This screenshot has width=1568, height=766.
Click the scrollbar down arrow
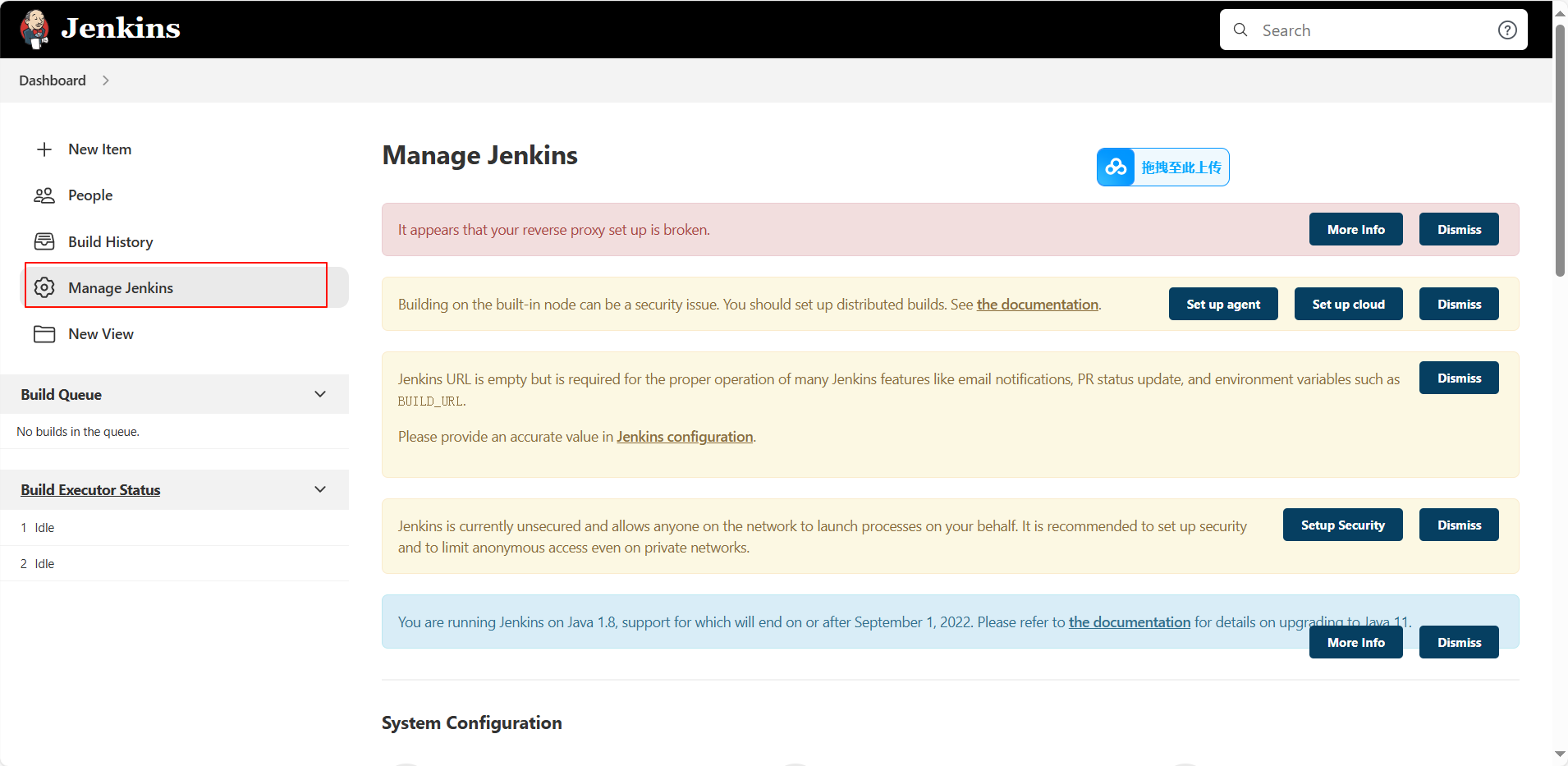click(1560, 754)
